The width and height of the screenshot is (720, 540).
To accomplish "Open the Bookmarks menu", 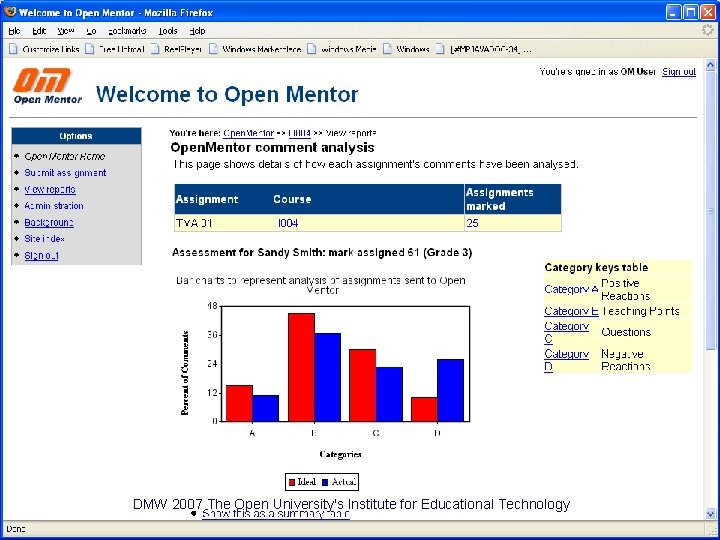I will point(127,31).
